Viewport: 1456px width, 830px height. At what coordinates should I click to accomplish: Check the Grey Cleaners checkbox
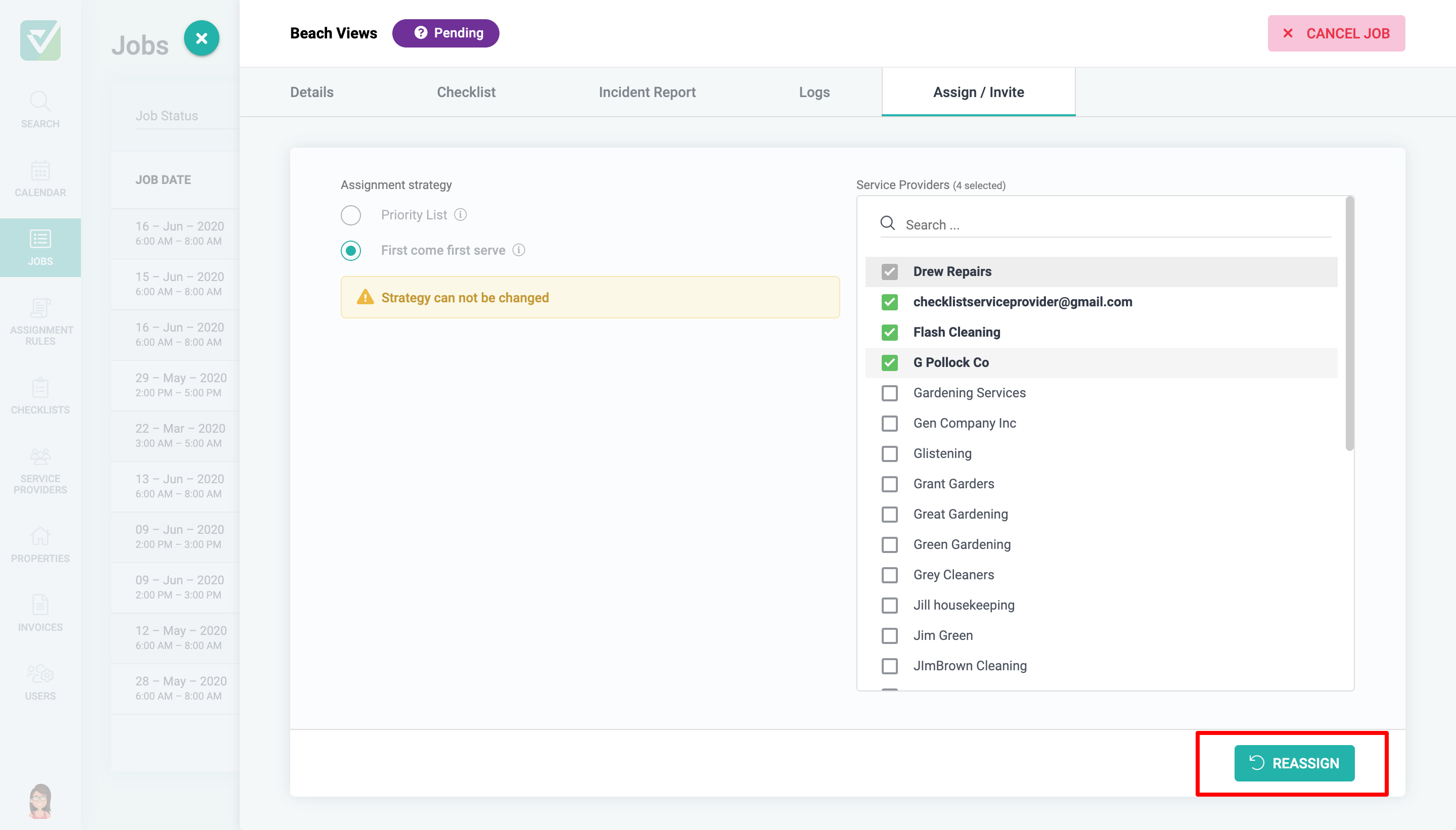coord(889,575)
